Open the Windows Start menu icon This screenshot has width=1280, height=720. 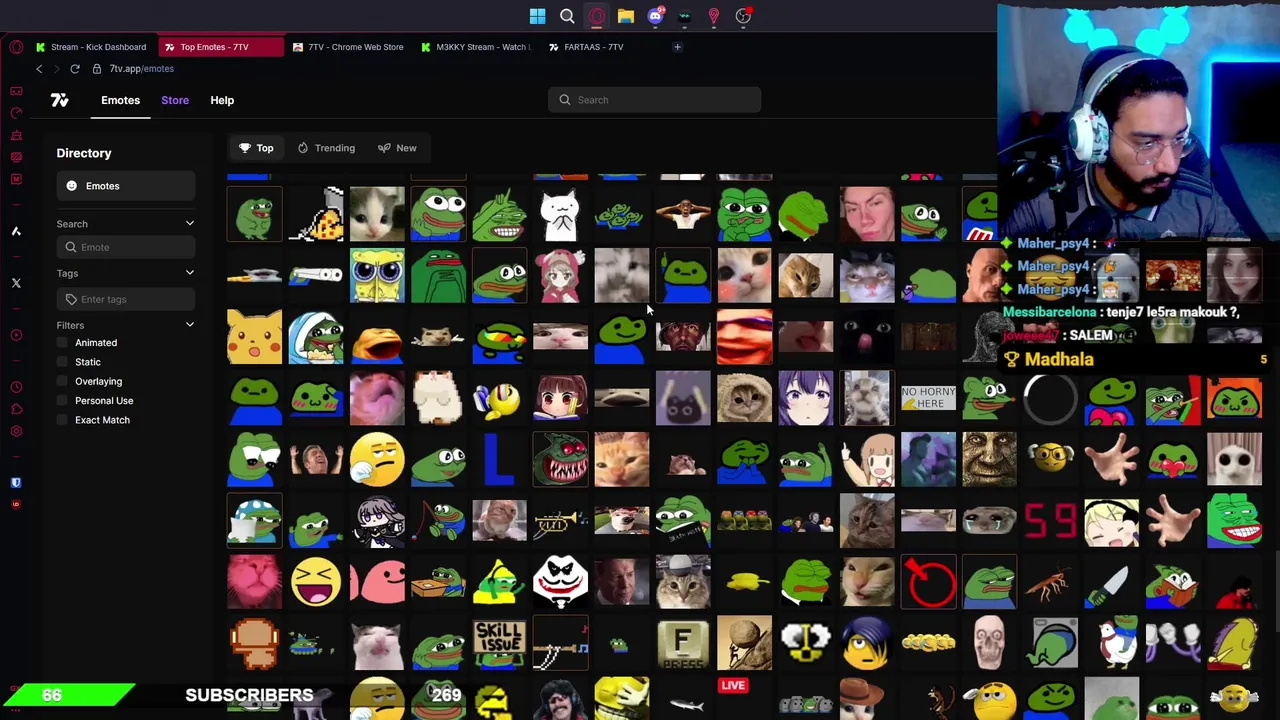[537, 16]
